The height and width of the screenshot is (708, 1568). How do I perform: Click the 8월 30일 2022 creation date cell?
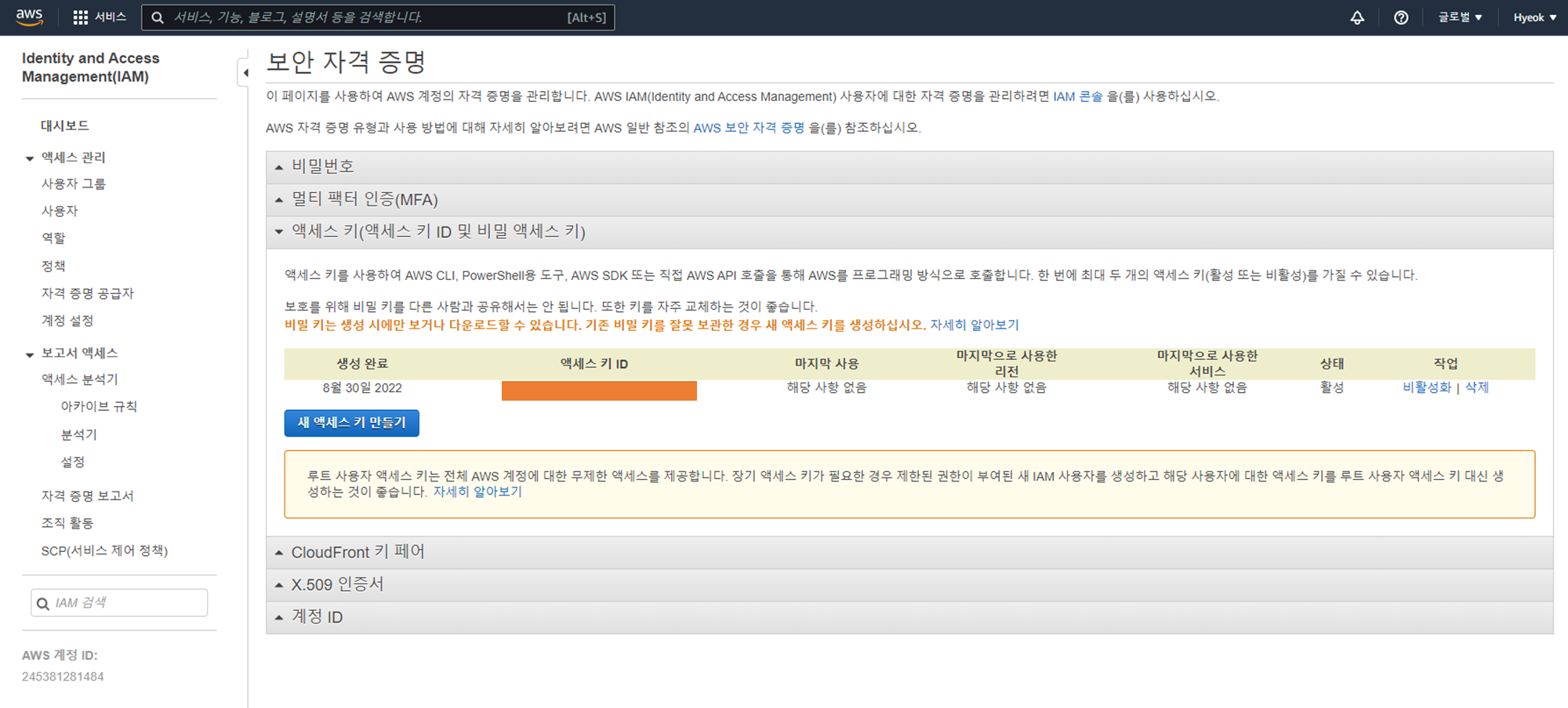pyautogui.click(x=362, y=387)
